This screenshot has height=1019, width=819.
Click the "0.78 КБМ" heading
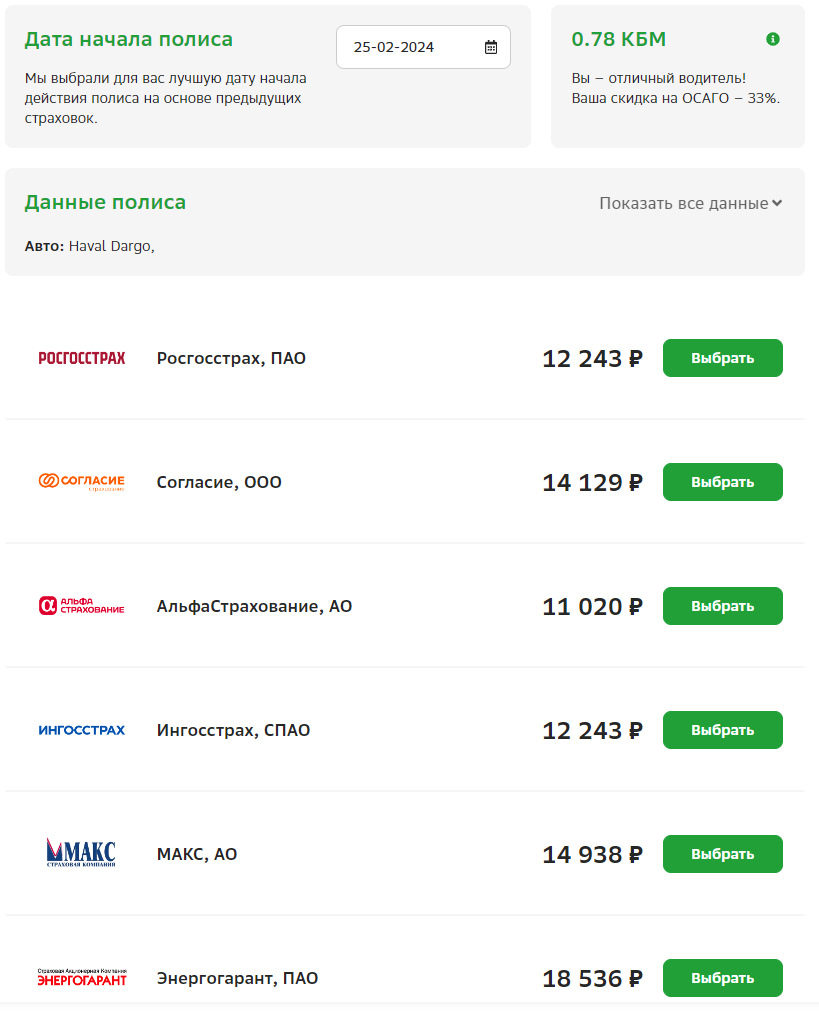(618, 39)
